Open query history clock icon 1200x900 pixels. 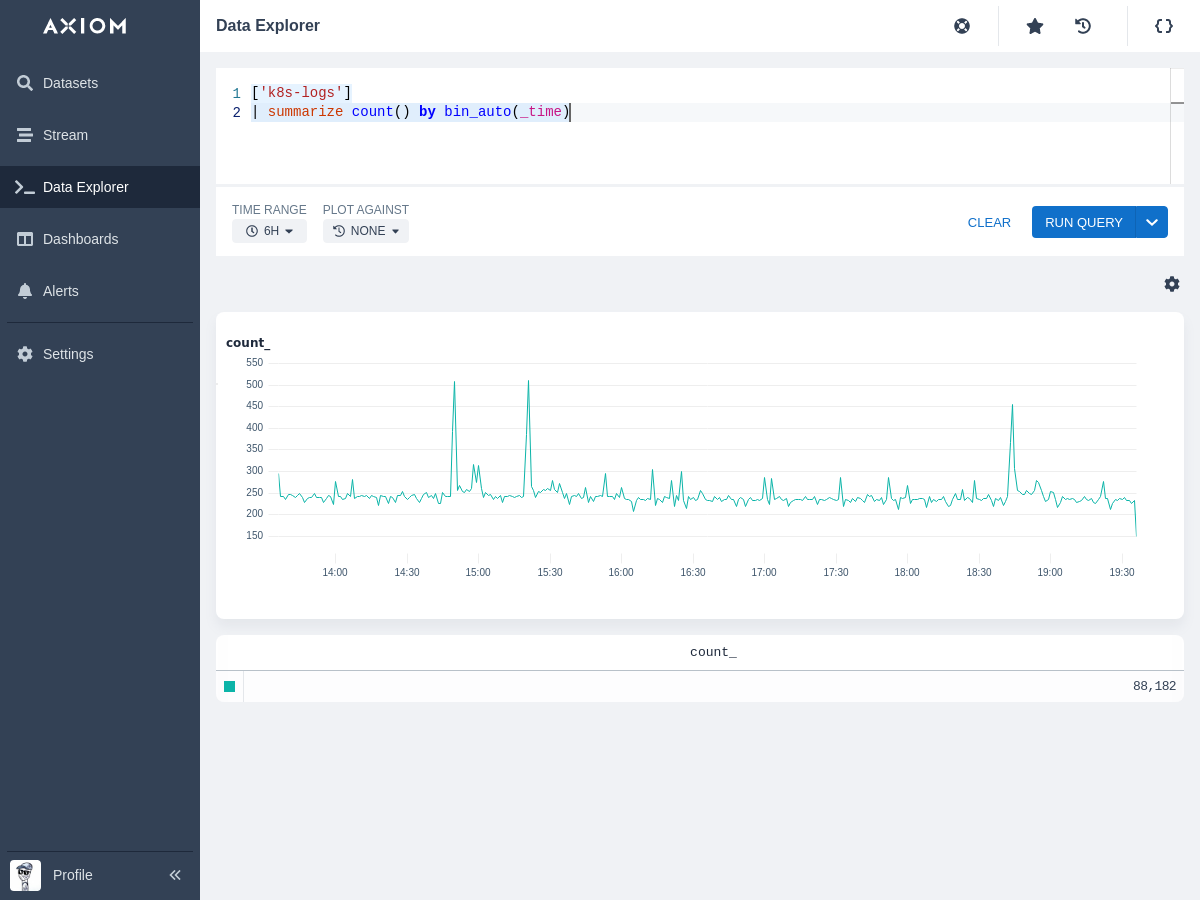coord(1083,26)
